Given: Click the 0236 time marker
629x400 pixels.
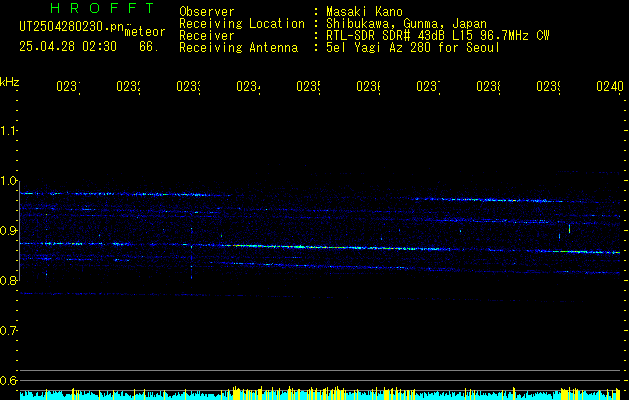Looking at the screenshot, I should (369, 86).
